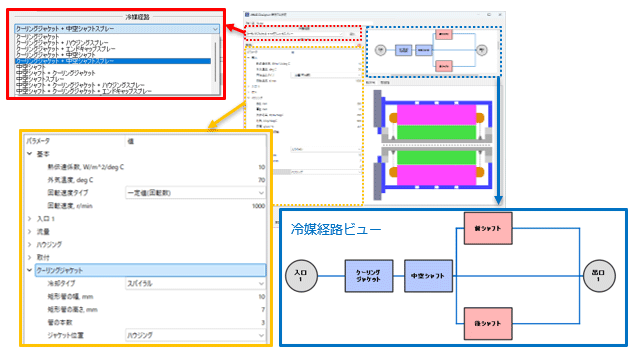This screenshot has width=630, height=360.
Task: Open the 冷媒経路 coolant path combo box
Action: (117, 29)
